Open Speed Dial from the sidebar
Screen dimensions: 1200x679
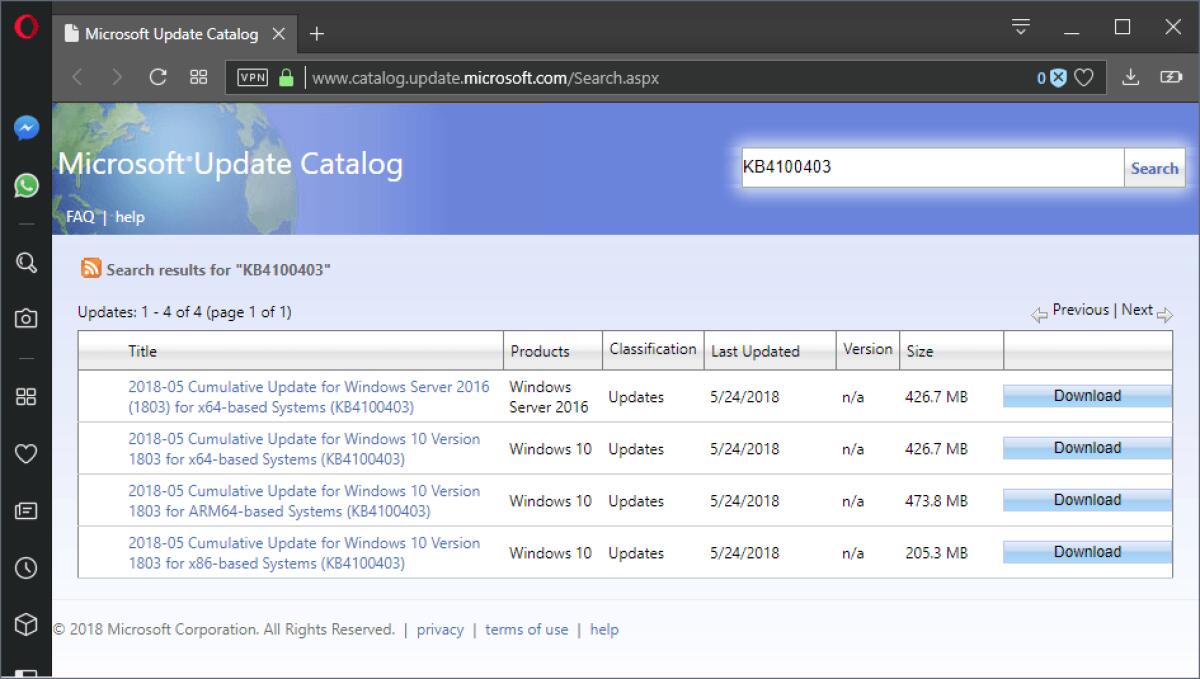pos(26,396)
